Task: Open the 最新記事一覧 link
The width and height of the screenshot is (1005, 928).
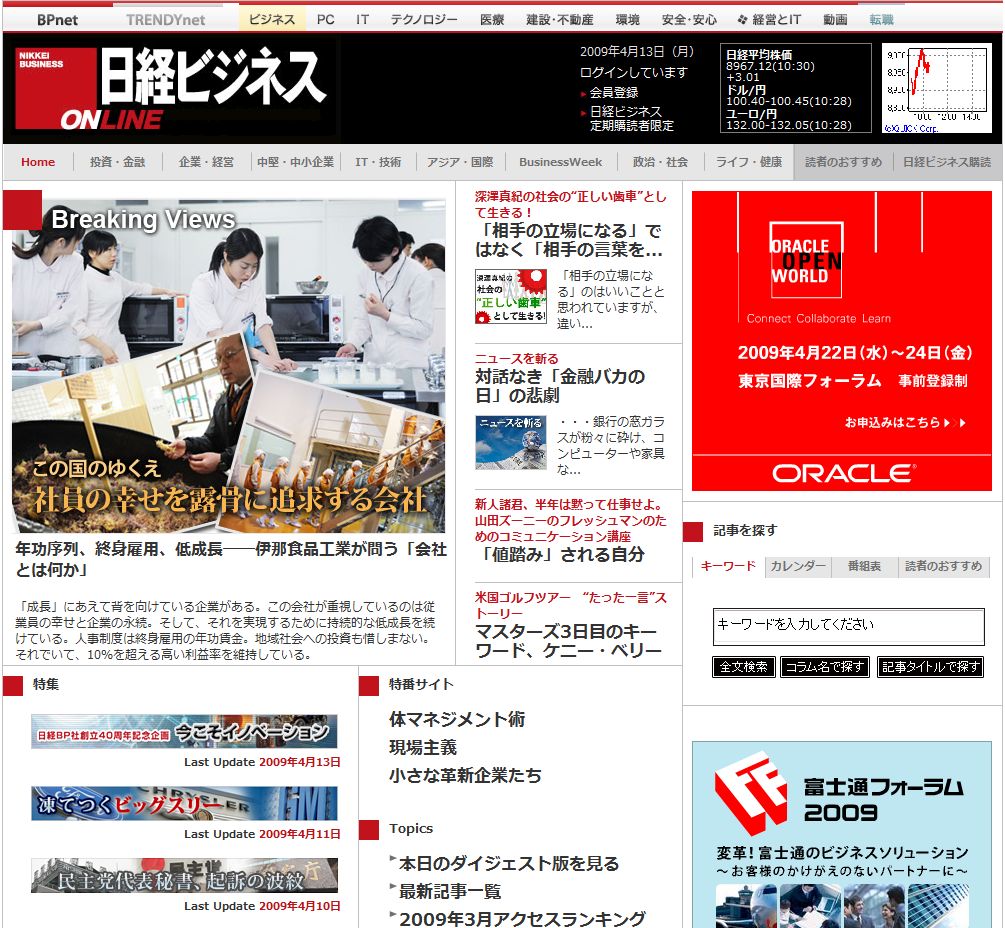Action: (450, 891)
